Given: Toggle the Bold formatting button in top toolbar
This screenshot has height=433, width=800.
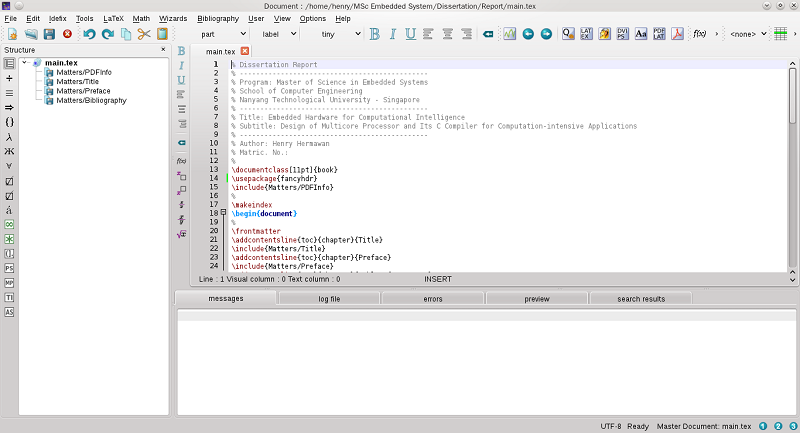Looking at the screenshot, I should pyautogui.click(x=375, y=34).
